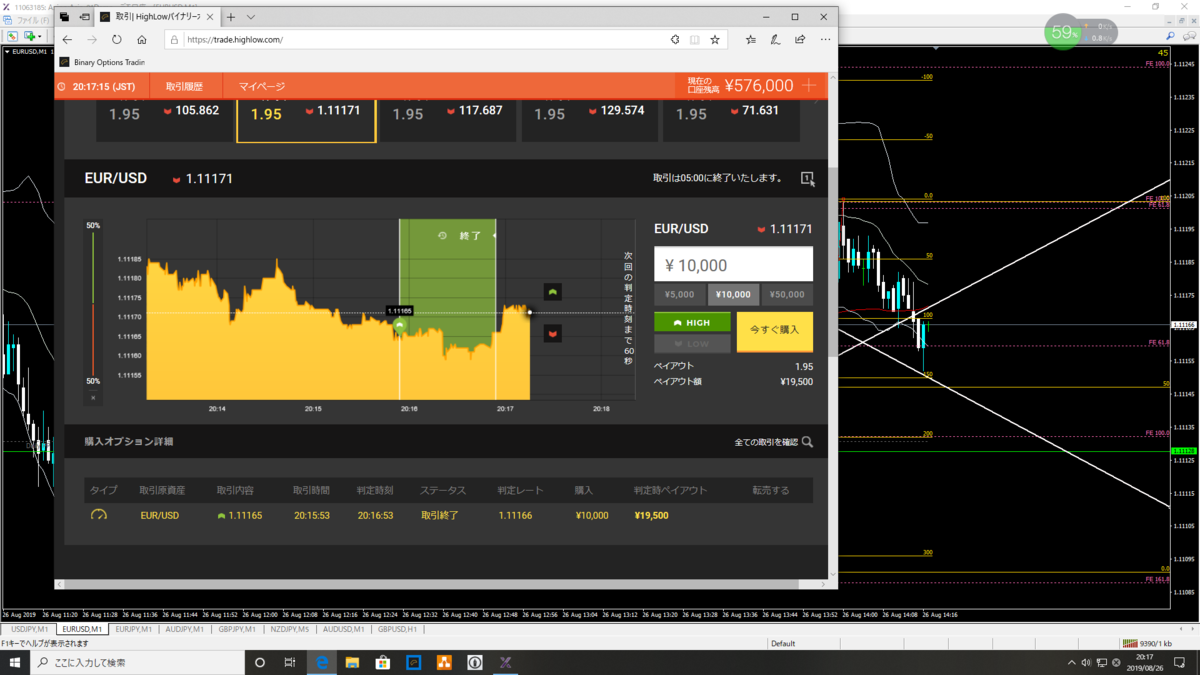
Task: Open Microsoft Store from the taskbar
Action: point(382,662)
